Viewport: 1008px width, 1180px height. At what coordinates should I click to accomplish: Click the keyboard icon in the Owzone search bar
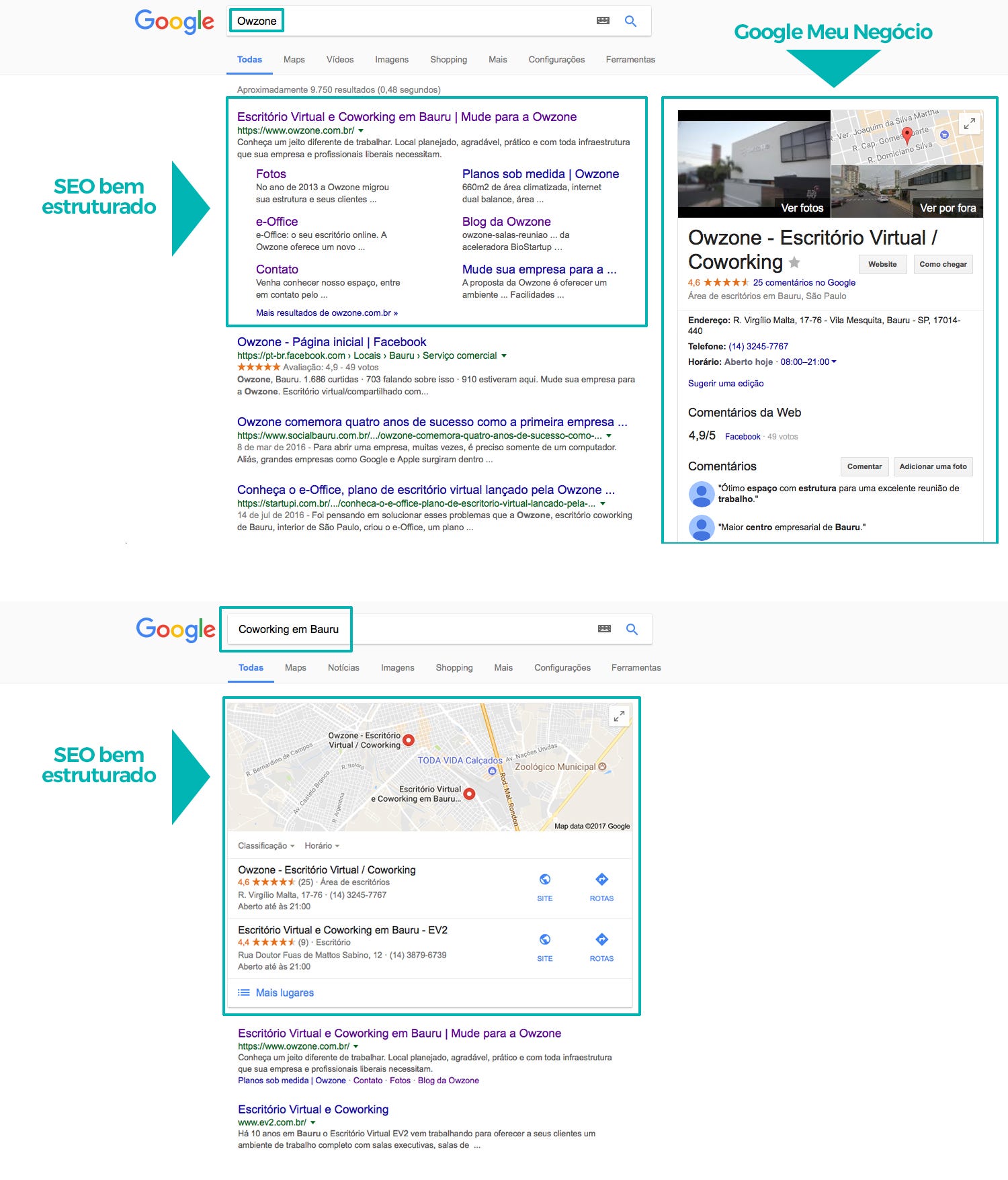click(x=603, y=21)
